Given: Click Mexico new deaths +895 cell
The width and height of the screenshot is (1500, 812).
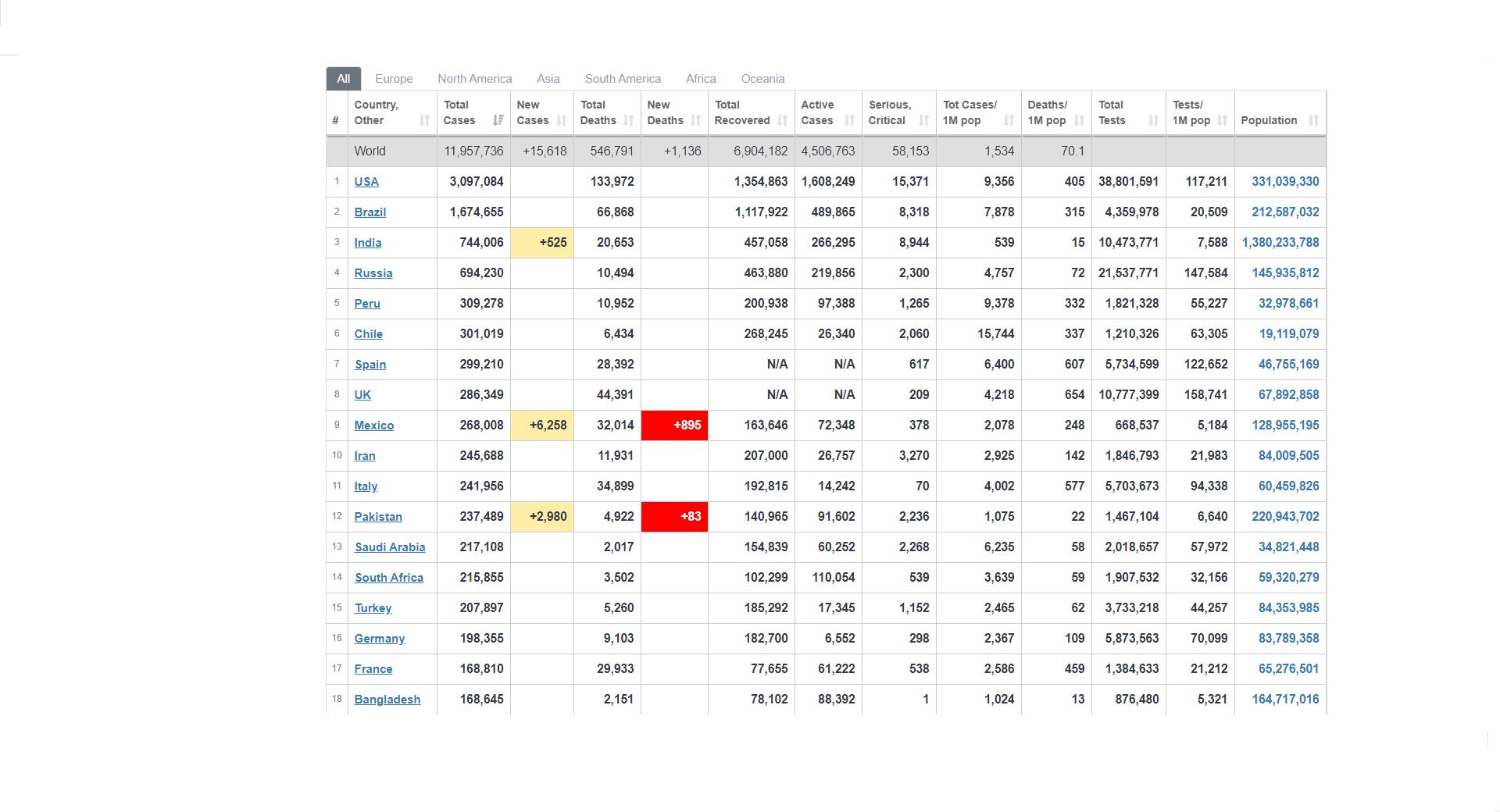Looking at the screenshot, I should pyautogui.click(x=674, y=426).
